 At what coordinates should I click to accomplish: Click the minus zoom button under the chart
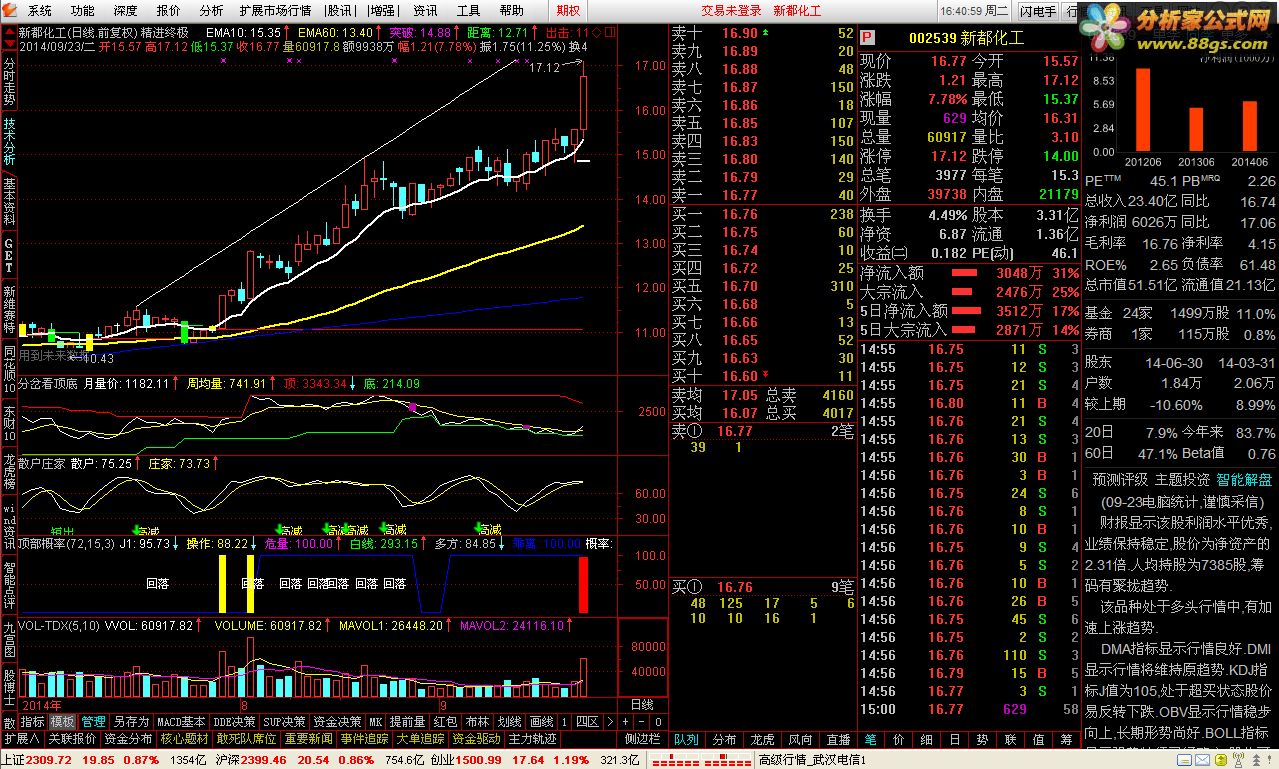(641, 721)
